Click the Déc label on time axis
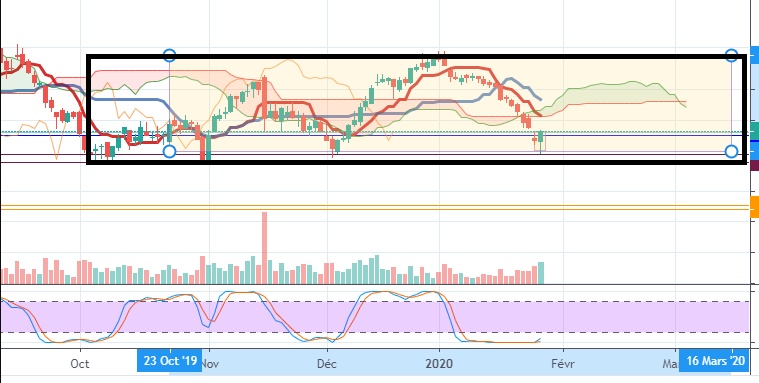Viewport: 759px width, 383px height. [x=327, y=363]
